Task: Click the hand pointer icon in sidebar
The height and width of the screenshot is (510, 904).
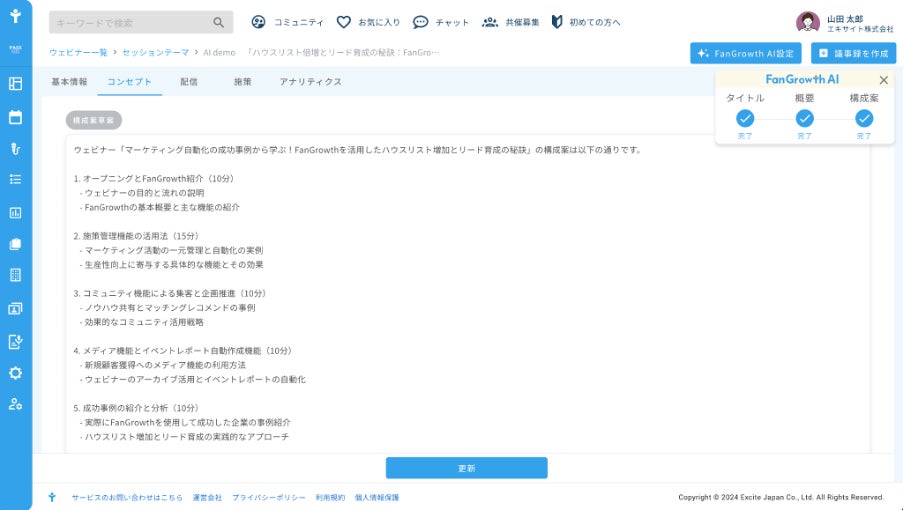Action: tap(16, 149)
